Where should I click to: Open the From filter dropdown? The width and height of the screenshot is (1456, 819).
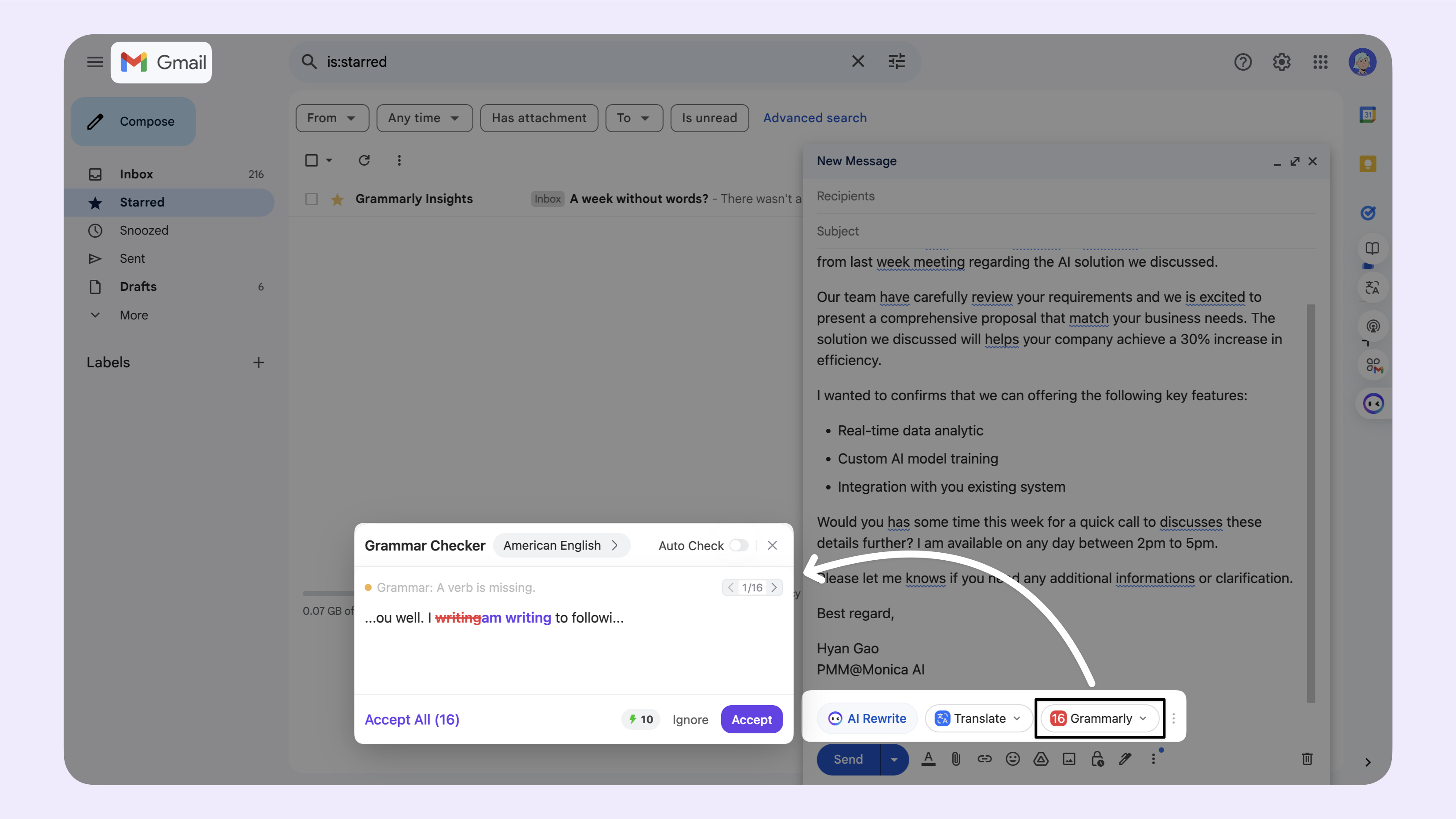point(332,118)
